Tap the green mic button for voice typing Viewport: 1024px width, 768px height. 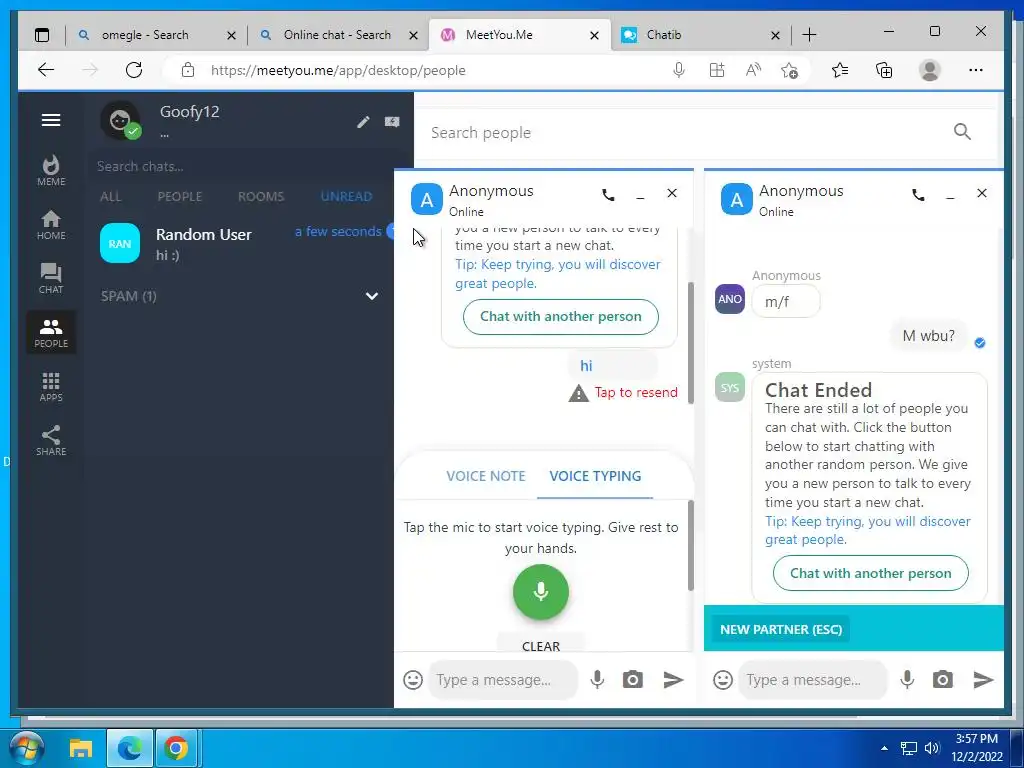(x=541, y=592)
